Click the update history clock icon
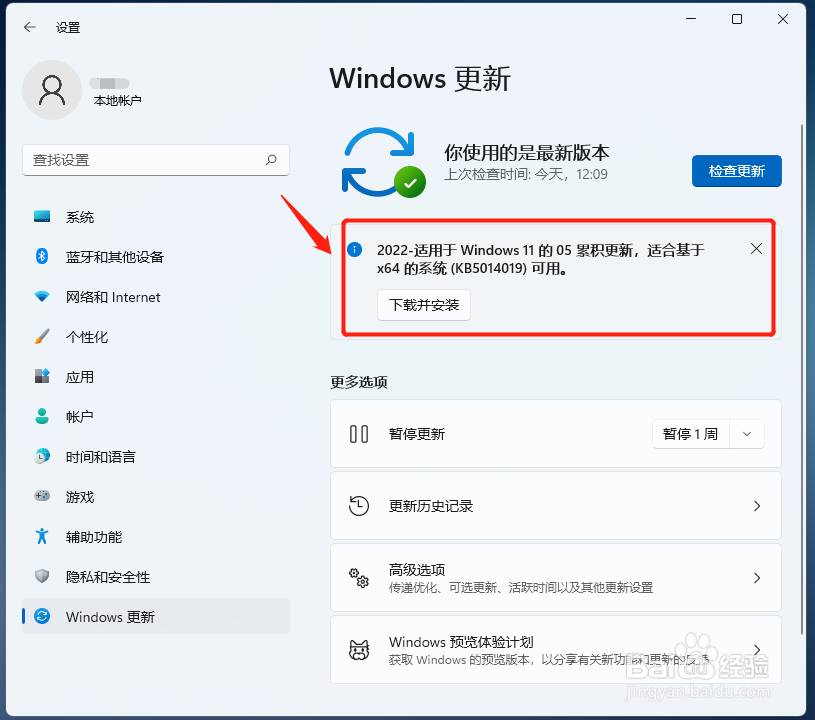This screenshot has height=720, width=815. coord(359,506)
